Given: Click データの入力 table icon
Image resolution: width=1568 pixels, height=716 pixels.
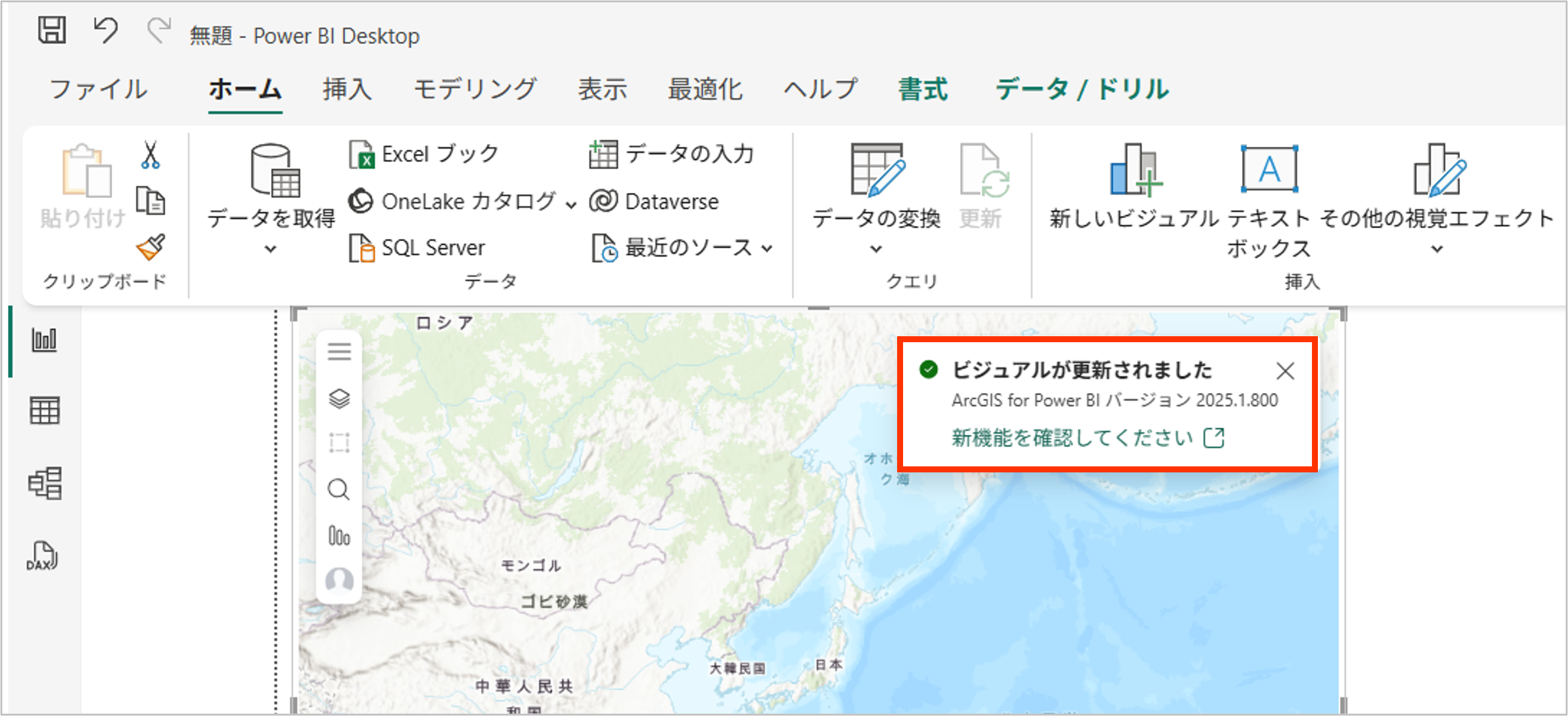Looking at the screenshot, I should click(x=603, y=154).
